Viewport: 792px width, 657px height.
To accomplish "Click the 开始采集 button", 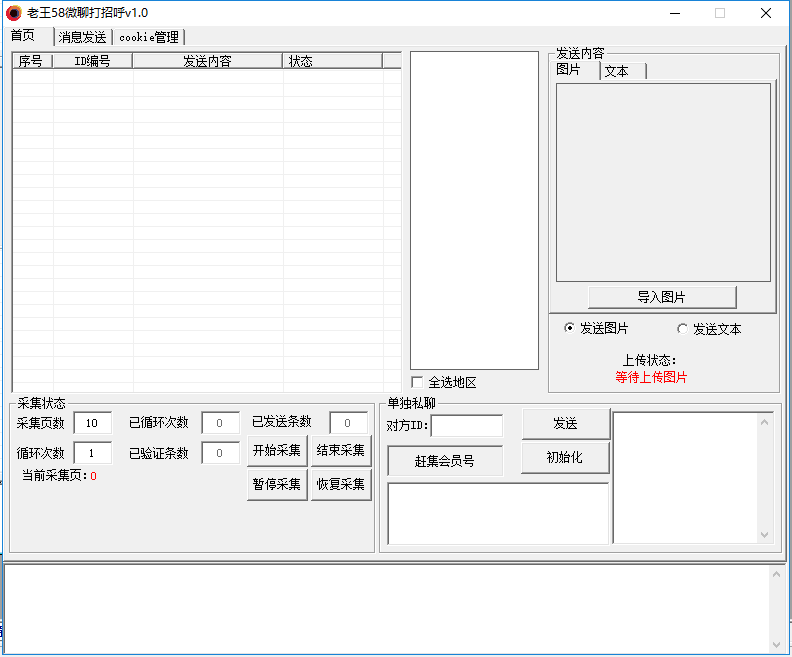I will tap(277, 450).
